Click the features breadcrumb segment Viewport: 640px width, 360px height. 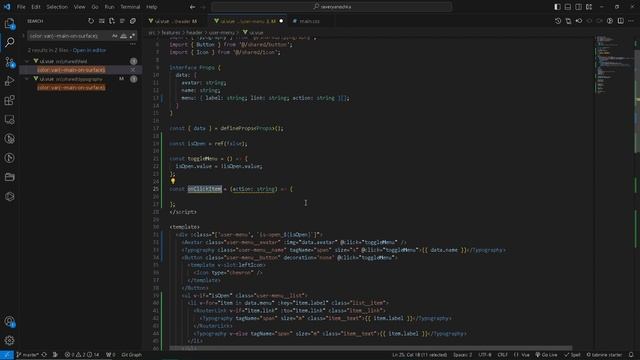coord(171,33)
